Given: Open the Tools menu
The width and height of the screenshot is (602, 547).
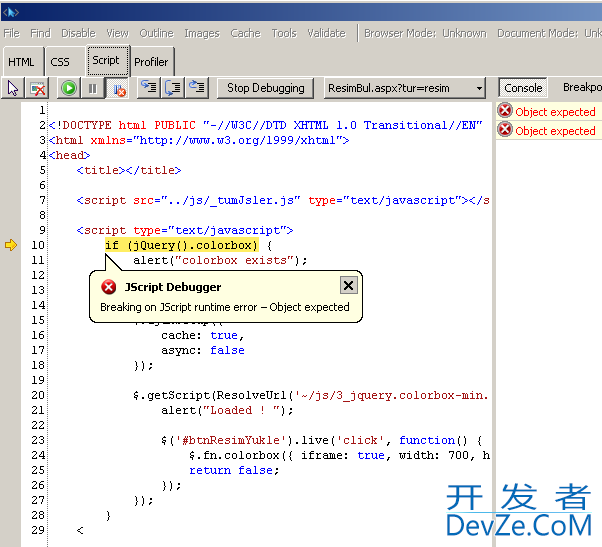Looking at the screenshot, I should (284, 33).
